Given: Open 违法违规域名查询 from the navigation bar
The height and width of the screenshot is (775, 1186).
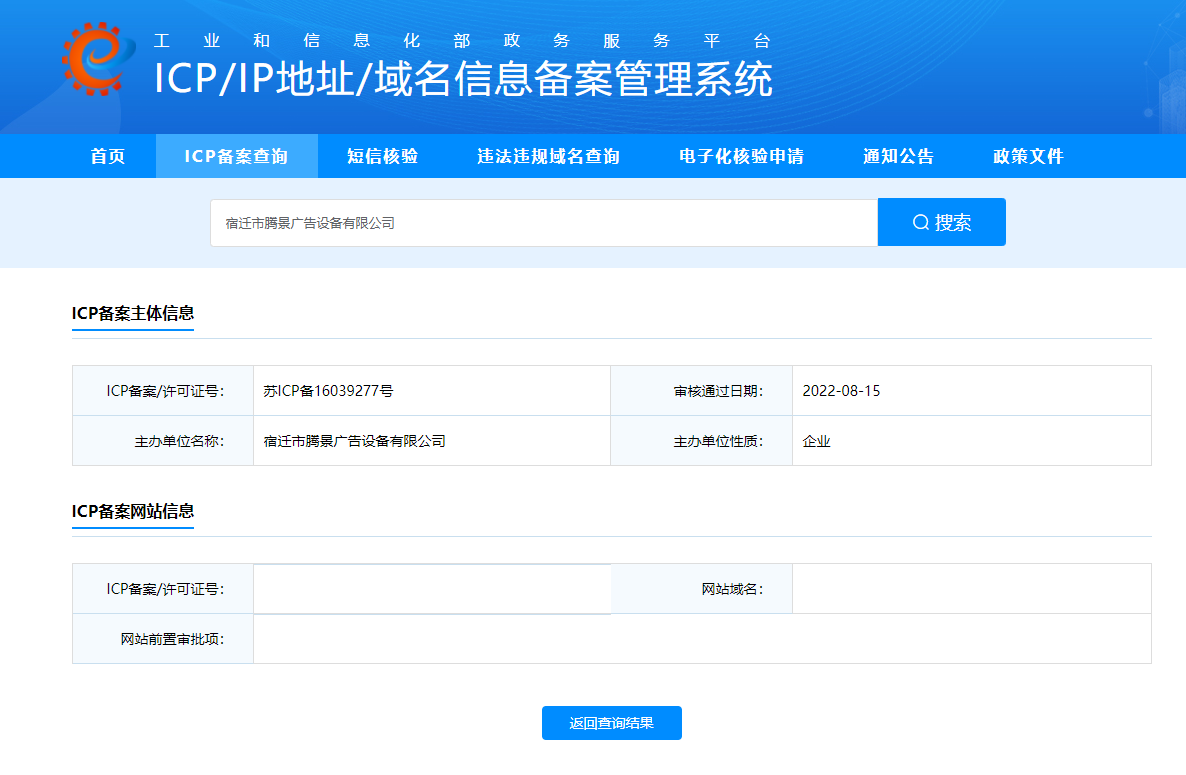Looking at the screenshot, I should (x=548, y=156).
